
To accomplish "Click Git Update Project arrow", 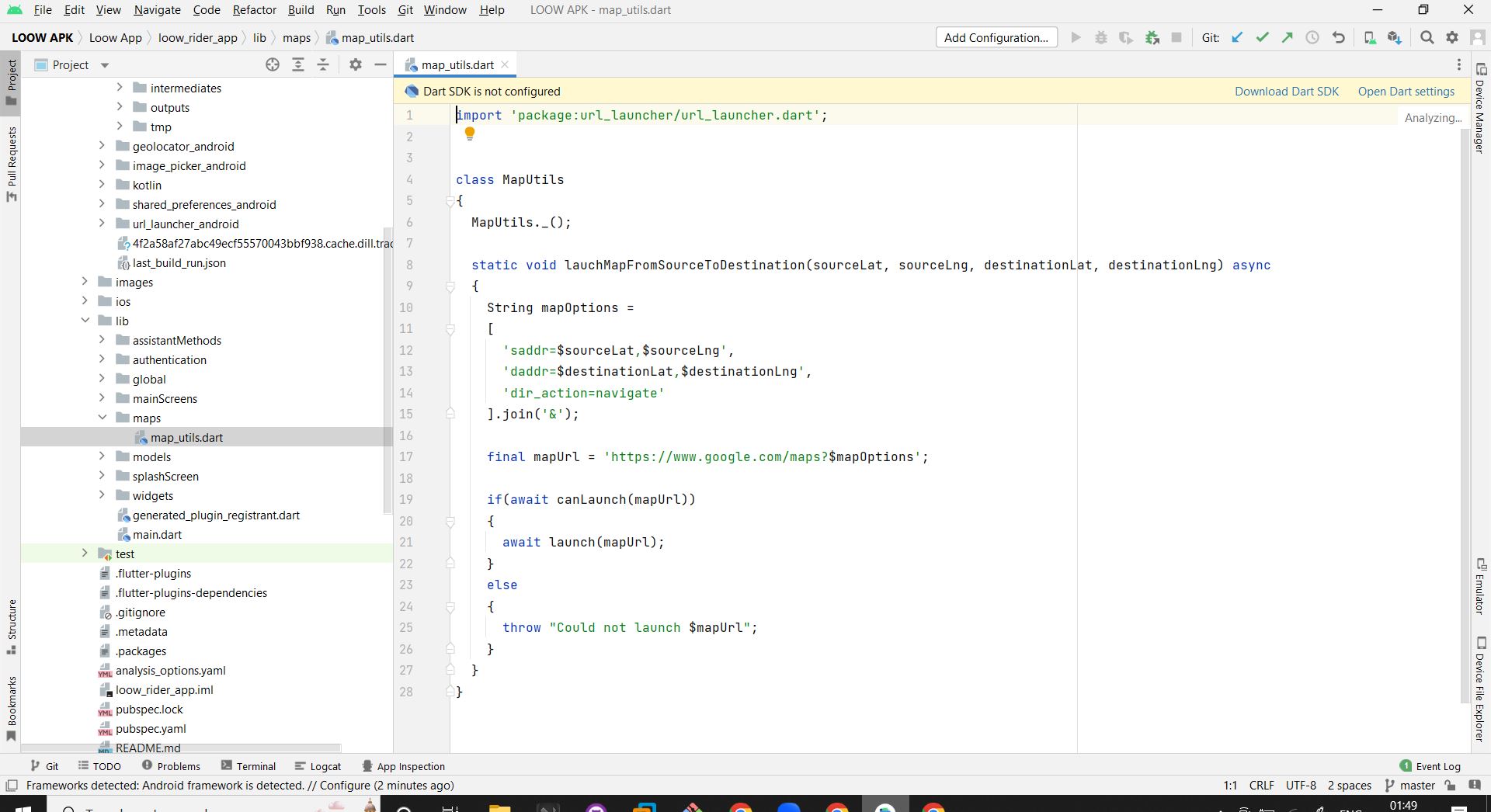I will (1237, 37).
